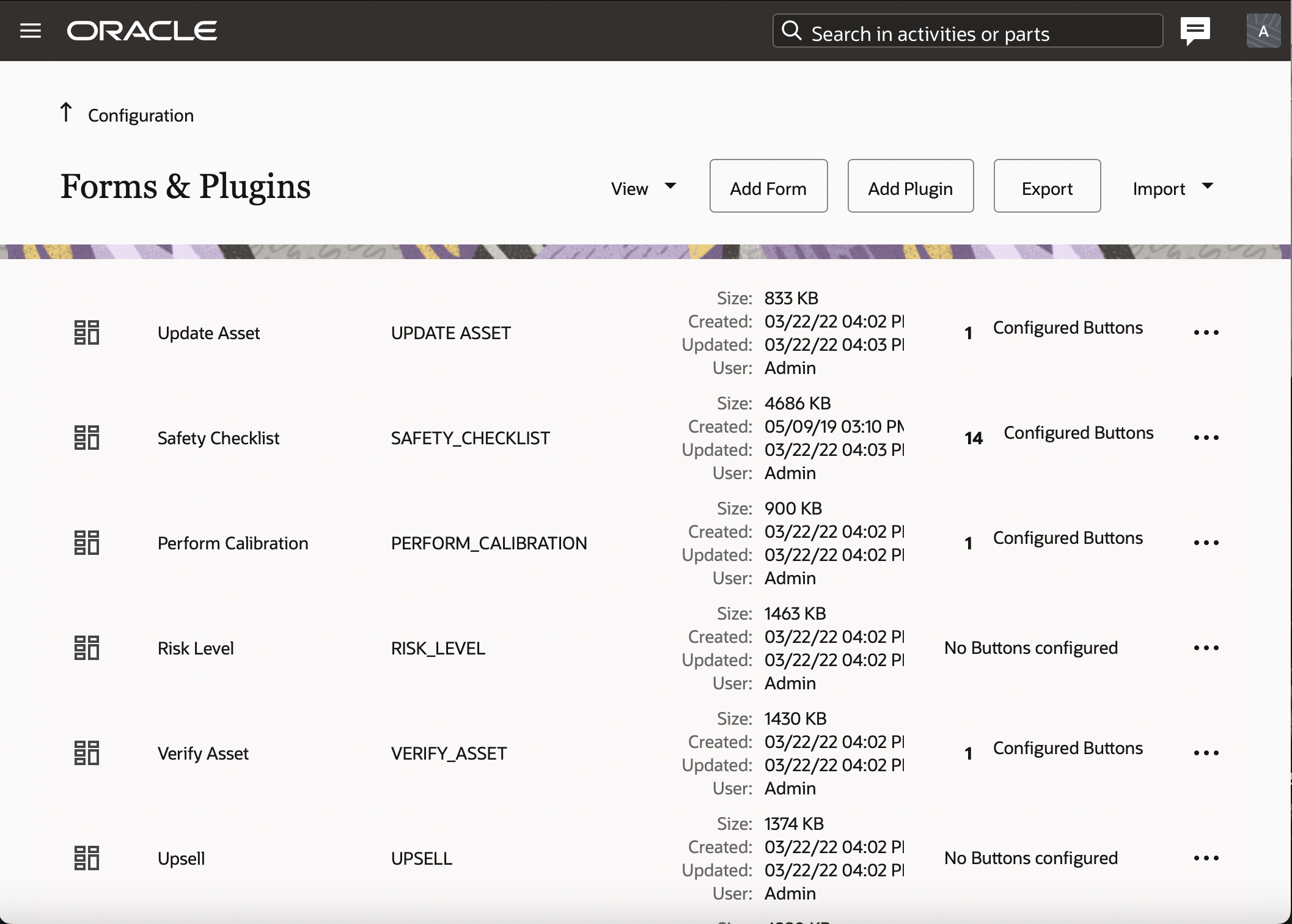The width and height of the screenshot is (1292, 924).
Task: Click the up arrow beside Configuration
Action: tap(66, 113)
